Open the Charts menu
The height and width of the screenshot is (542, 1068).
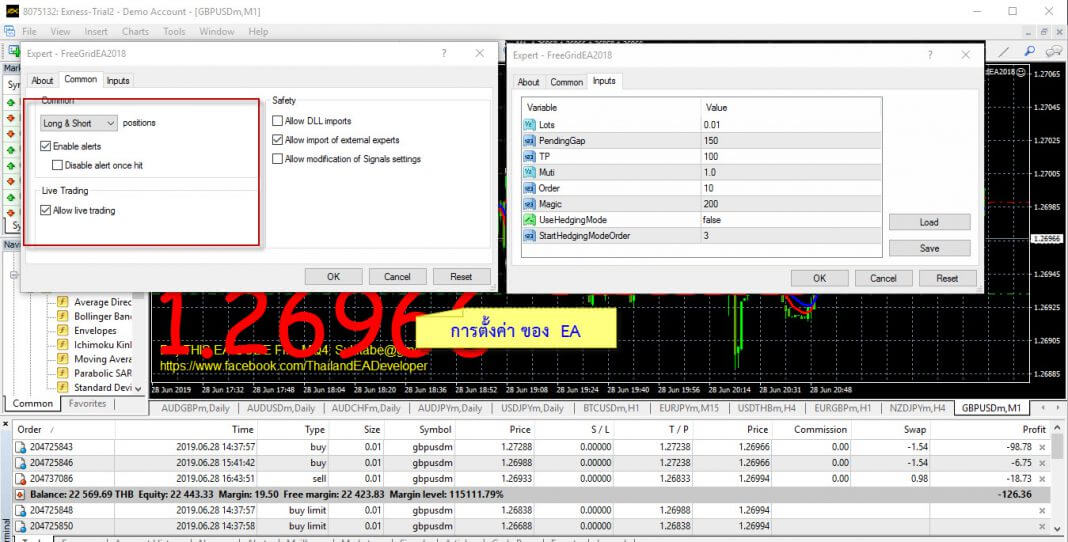[x=135, y=31]
